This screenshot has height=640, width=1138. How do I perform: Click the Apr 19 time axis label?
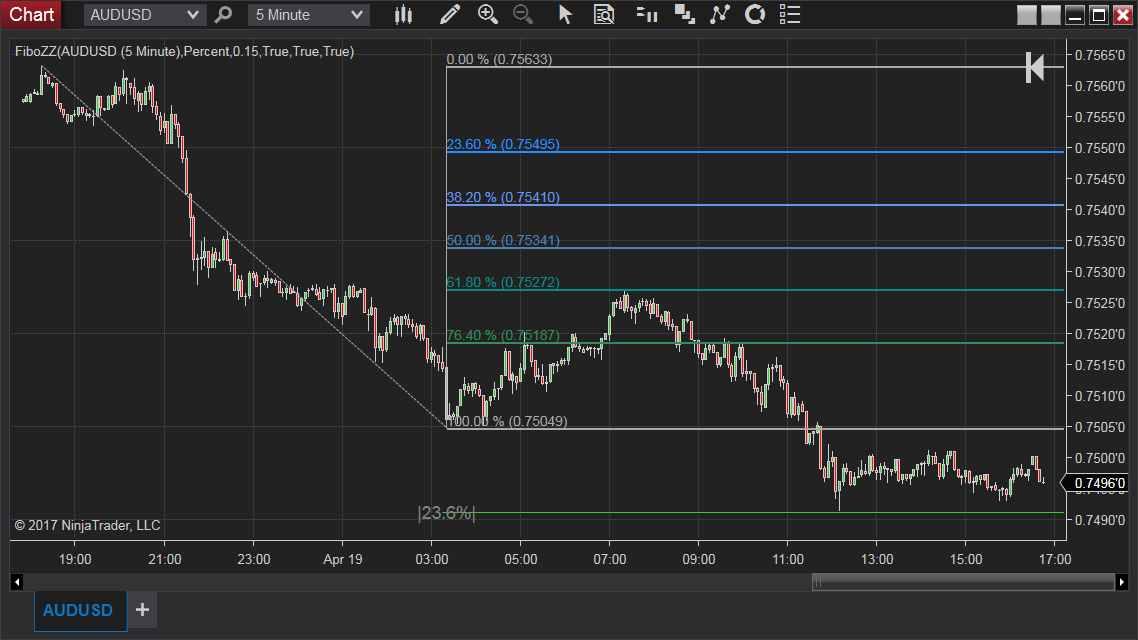(343, 559)
